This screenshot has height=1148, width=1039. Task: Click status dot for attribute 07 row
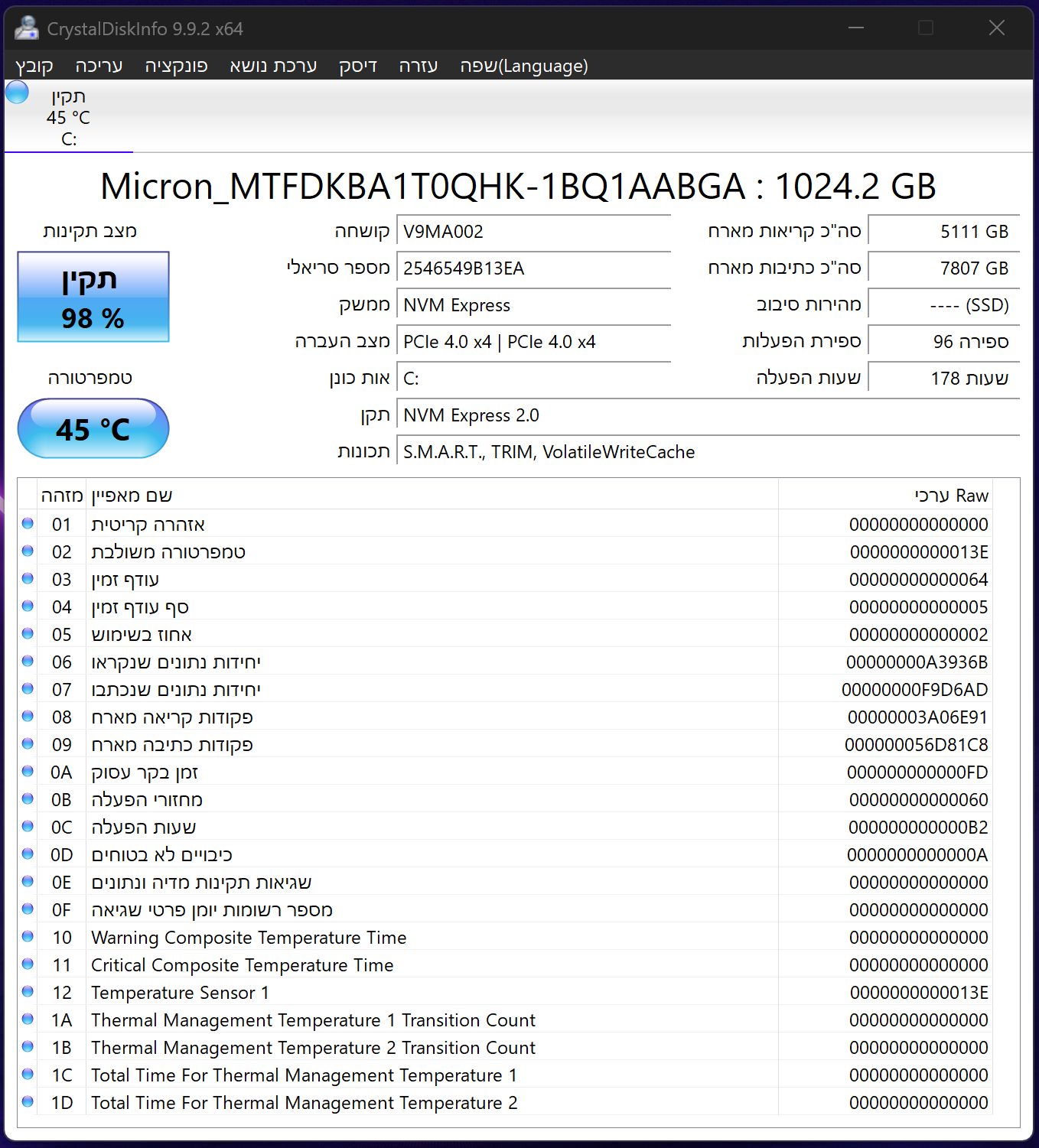28,689
